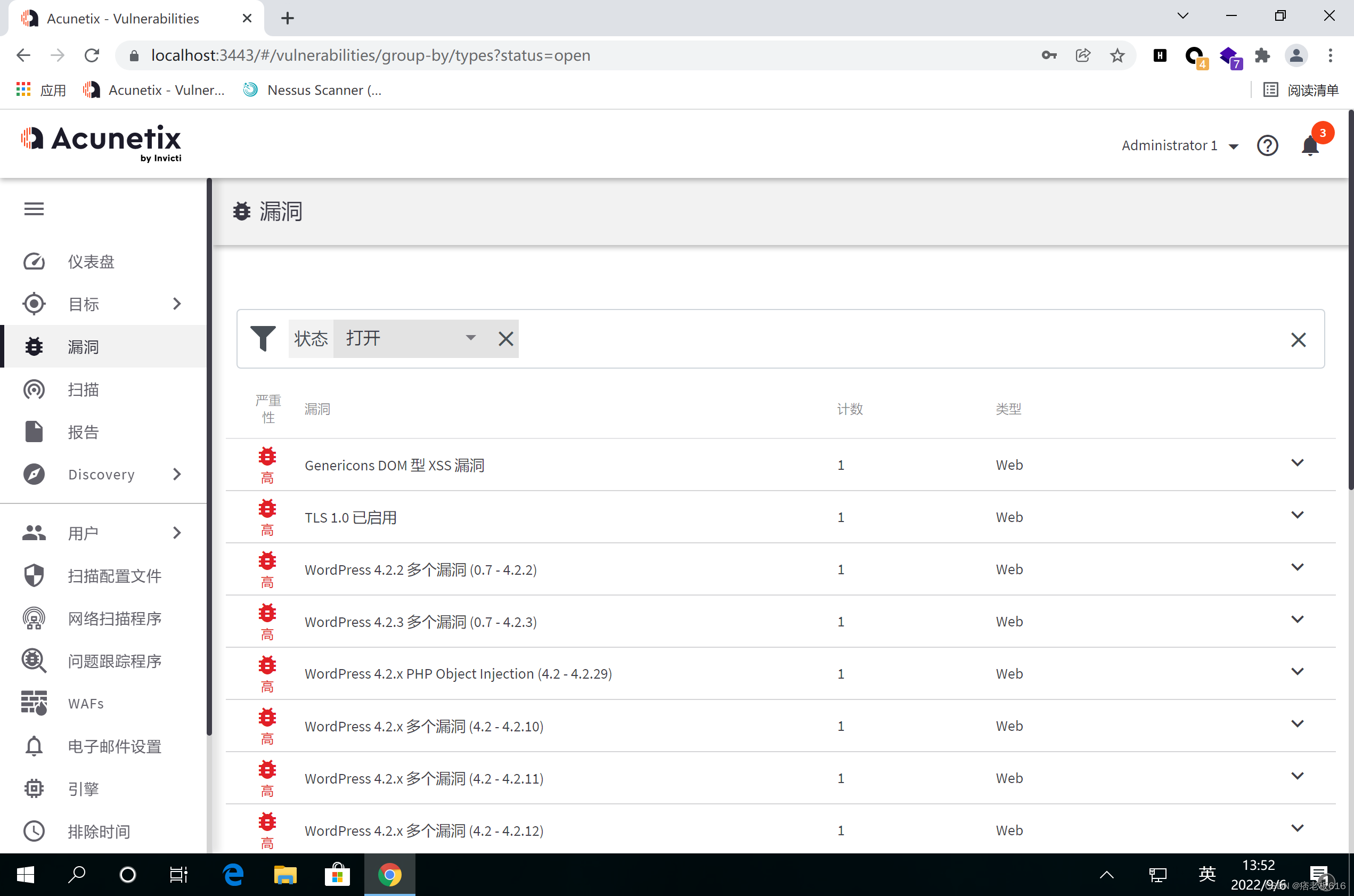1354x896 pixels.
Task: Expand the 目标 submenu chevron
Action: click(177, 304)
